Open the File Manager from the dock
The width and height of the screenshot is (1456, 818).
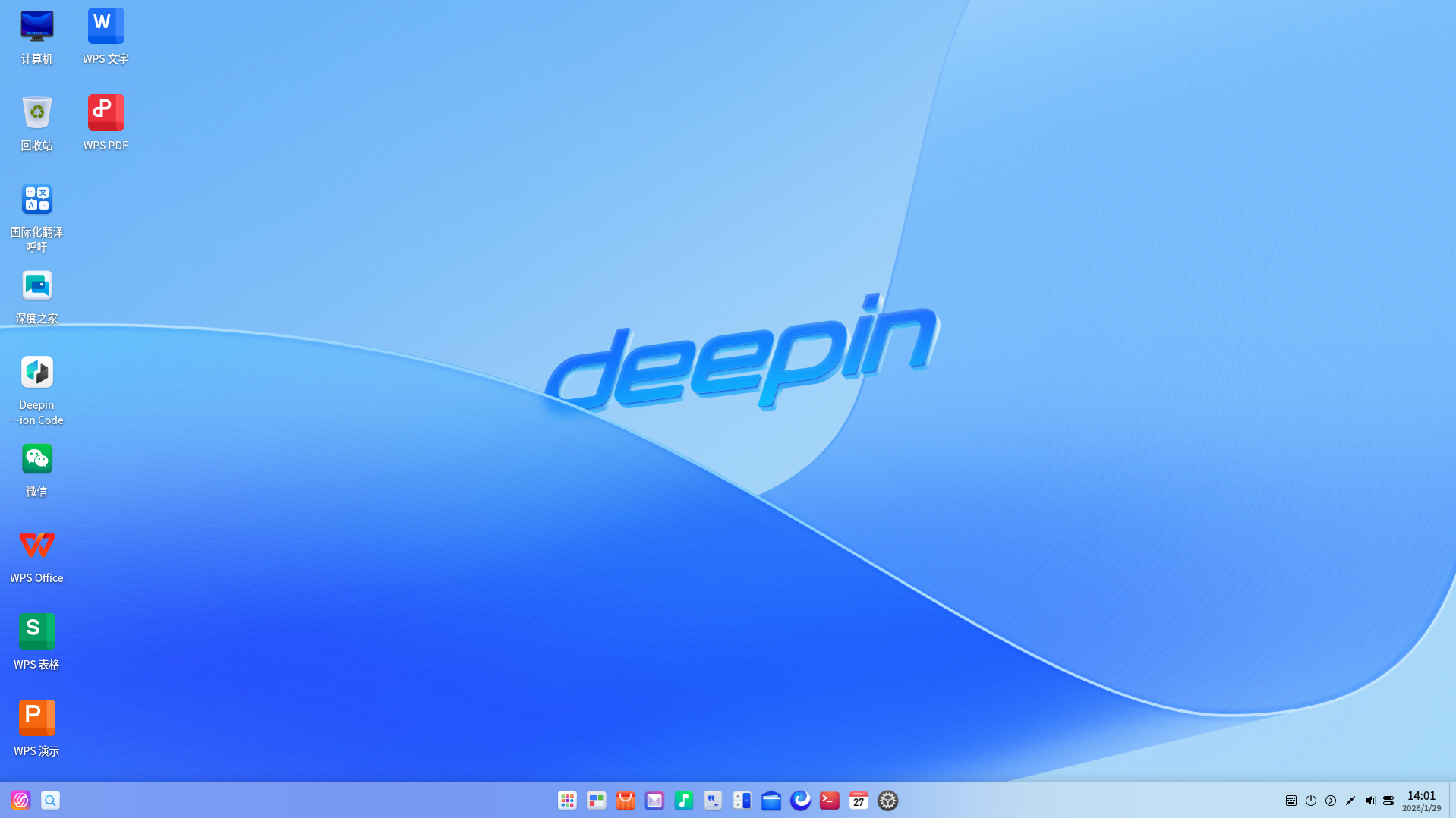click(771, 801)
